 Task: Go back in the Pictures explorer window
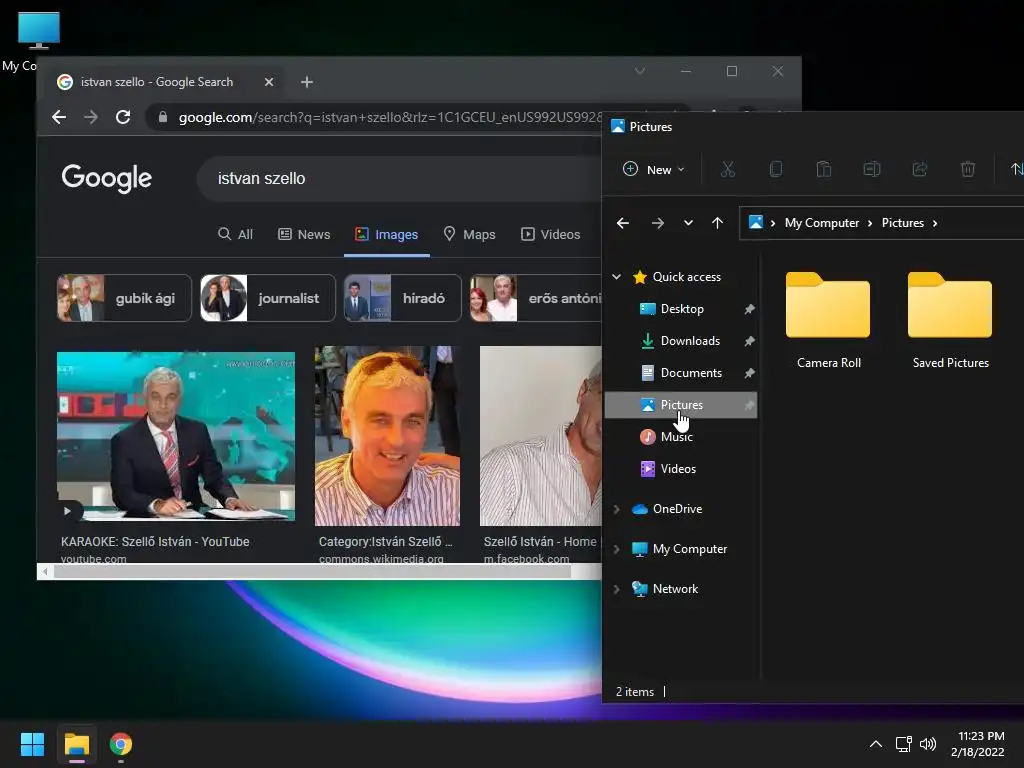623,223
